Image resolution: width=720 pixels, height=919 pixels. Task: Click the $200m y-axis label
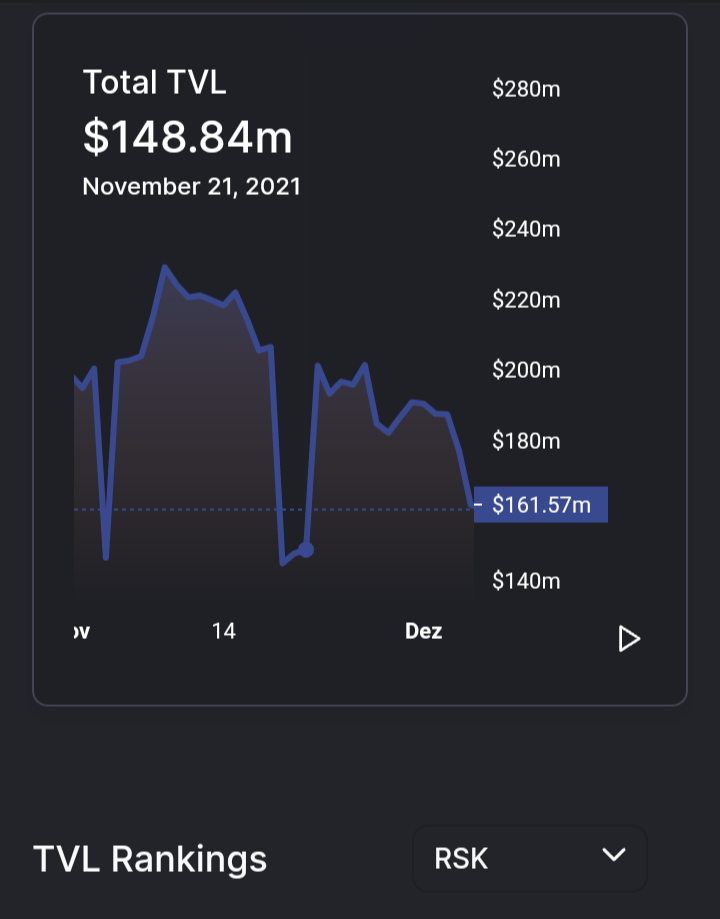coord(526,370)
